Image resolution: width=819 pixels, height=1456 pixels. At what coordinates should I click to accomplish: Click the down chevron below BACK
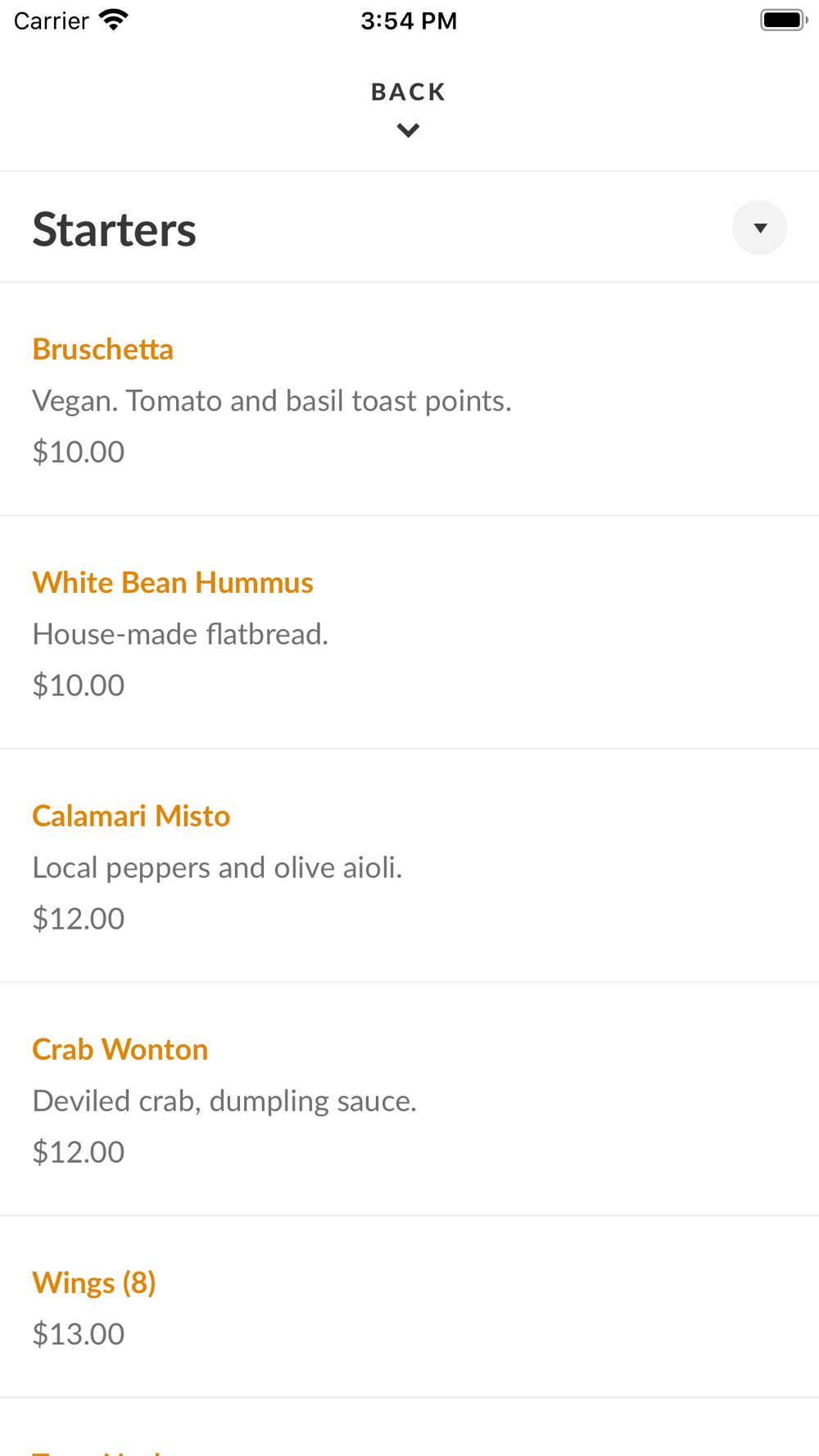point(408,130)
